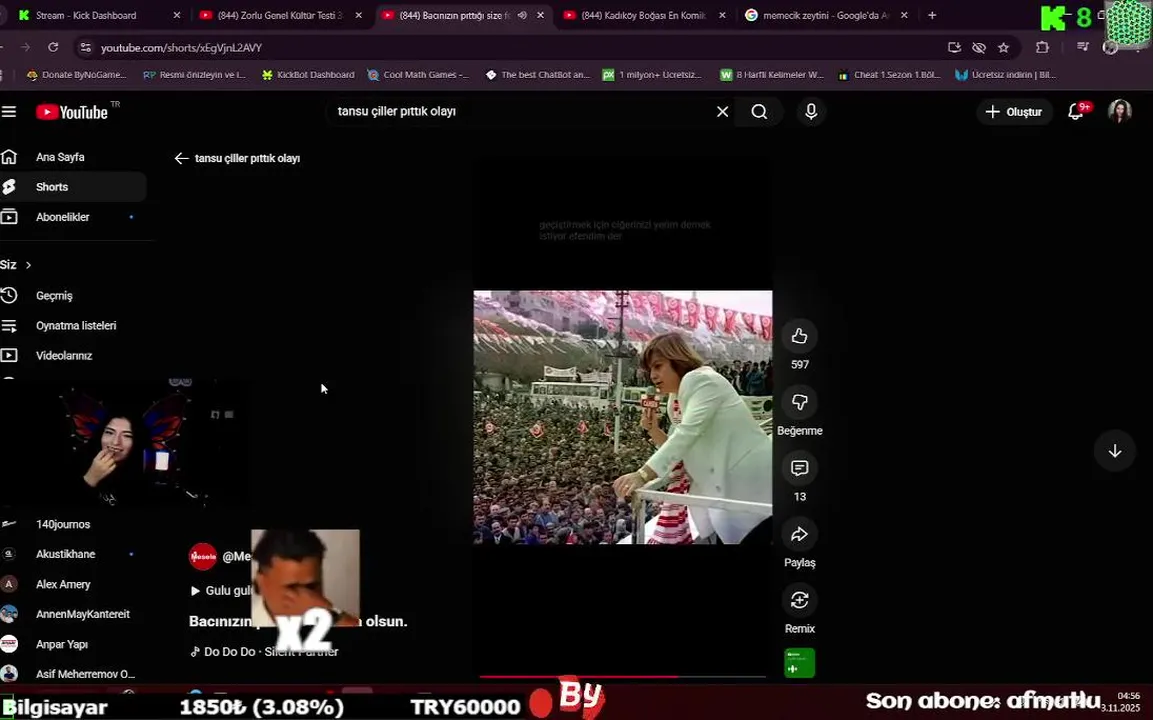This screenshot has height=720, width=1153.
Task: Seek on the short's red progress bar
Action: (x=622, y=677)
